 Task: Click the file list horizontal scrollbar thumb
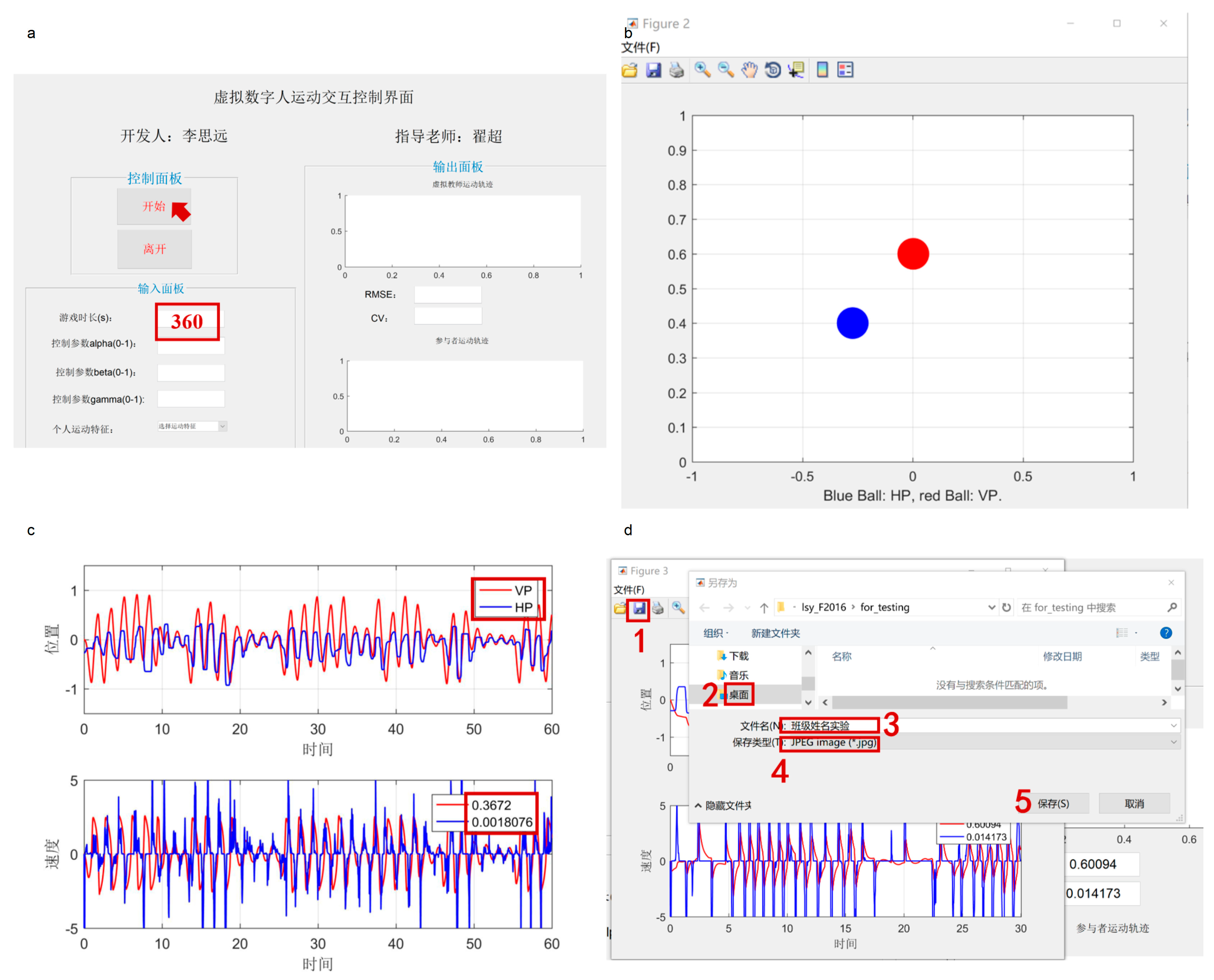(949, 702)
